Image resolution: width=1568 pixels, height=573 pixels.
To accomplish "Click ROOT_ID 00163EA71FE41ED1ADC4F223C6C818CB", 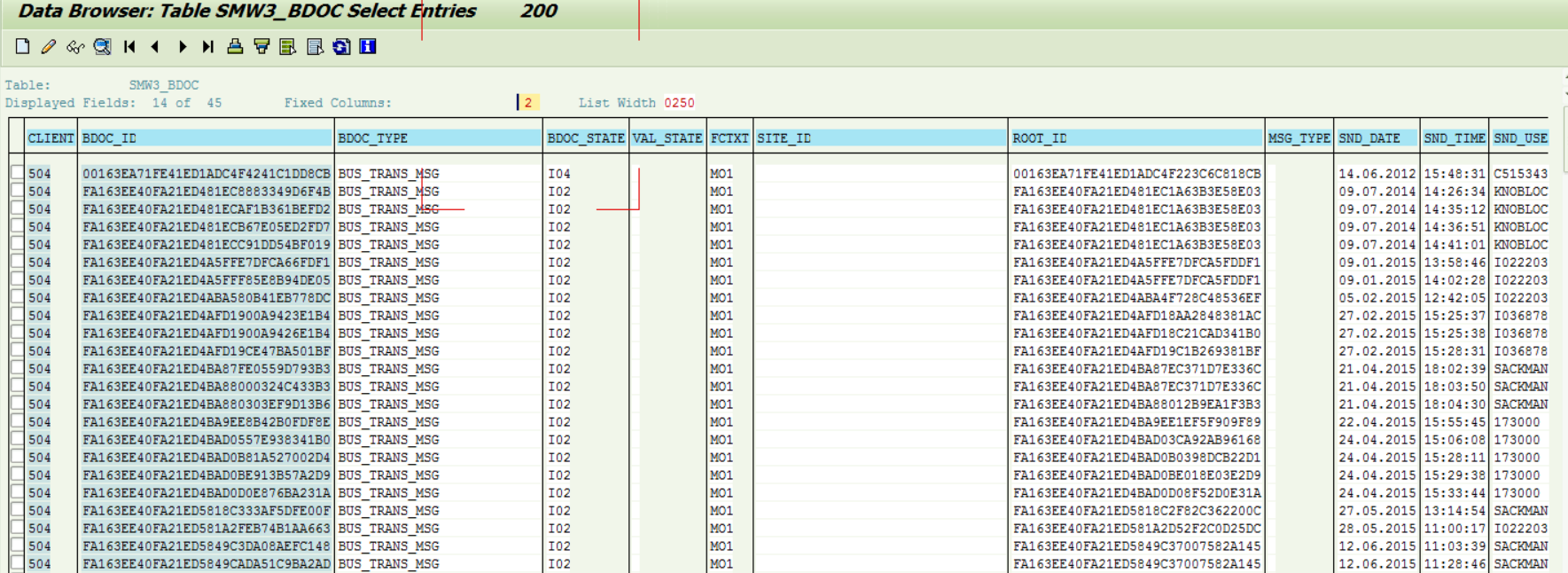I will [1136, 174].
